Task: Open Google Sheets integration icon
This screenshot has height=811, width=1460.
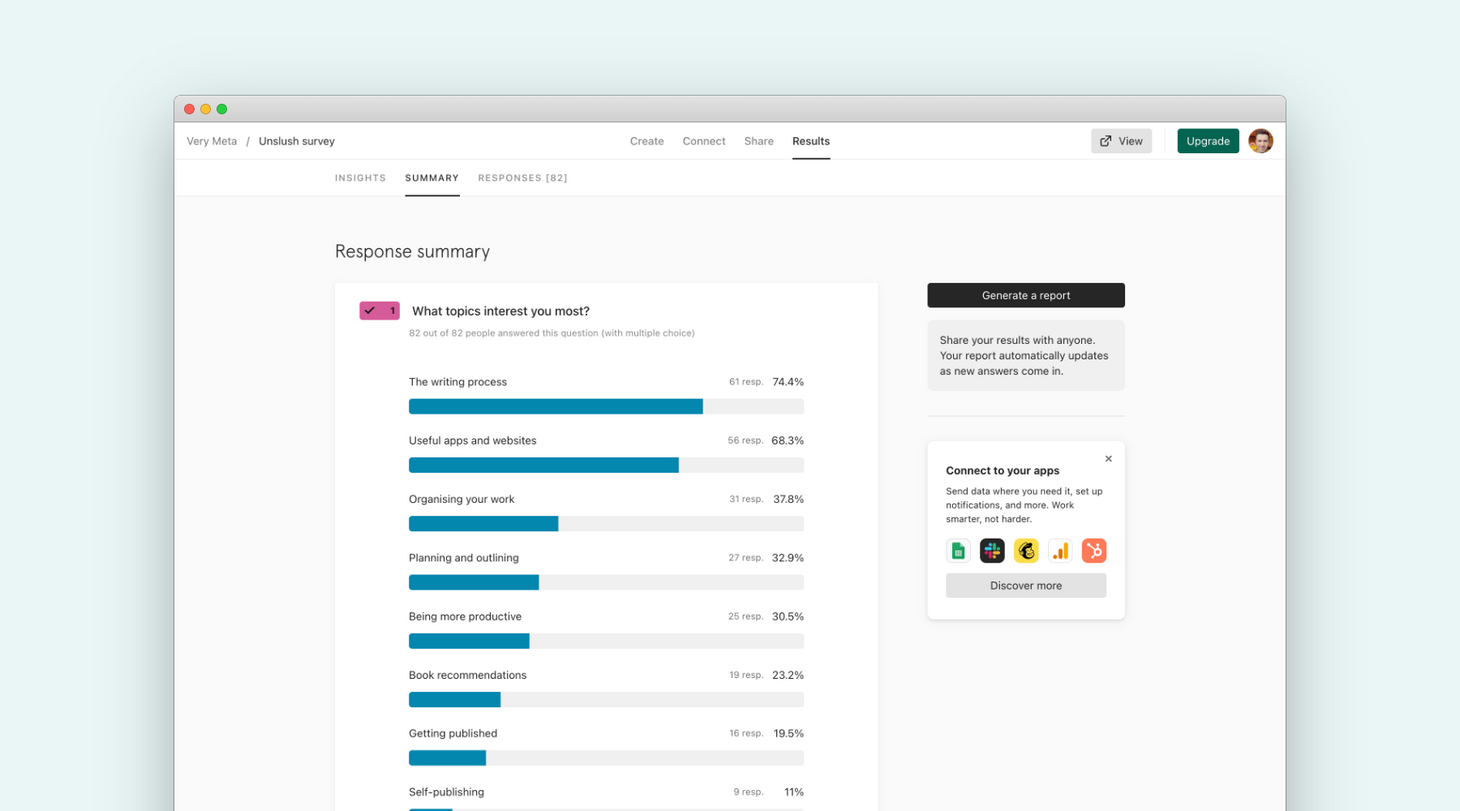Action: pyautogui.click(x=958, y=551)
